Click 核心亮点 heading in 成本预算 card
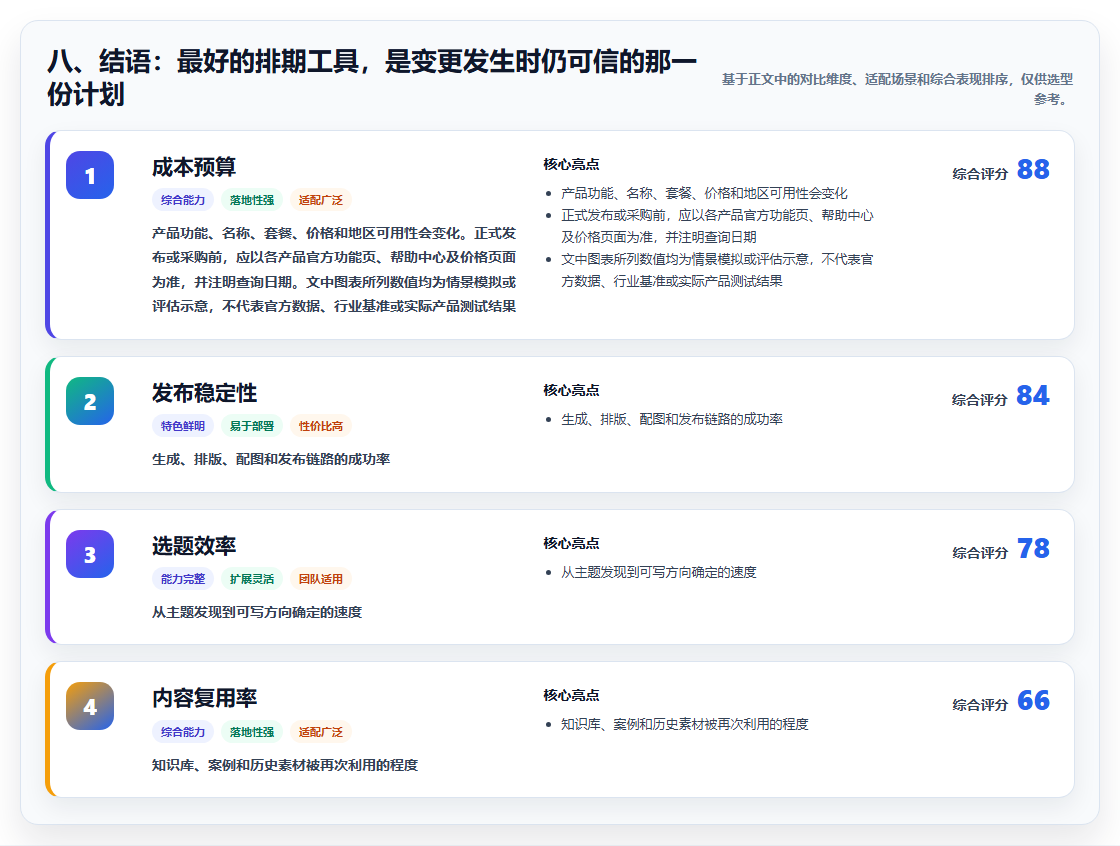 (x=571, y=164)
